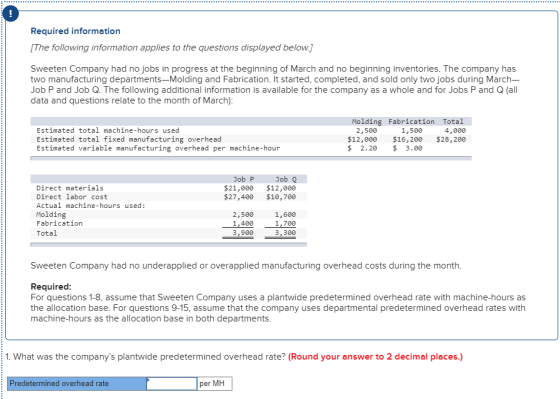This screenshot has height=399, width=560.
Task: Click the Fabrication column header
Action: 411,121
